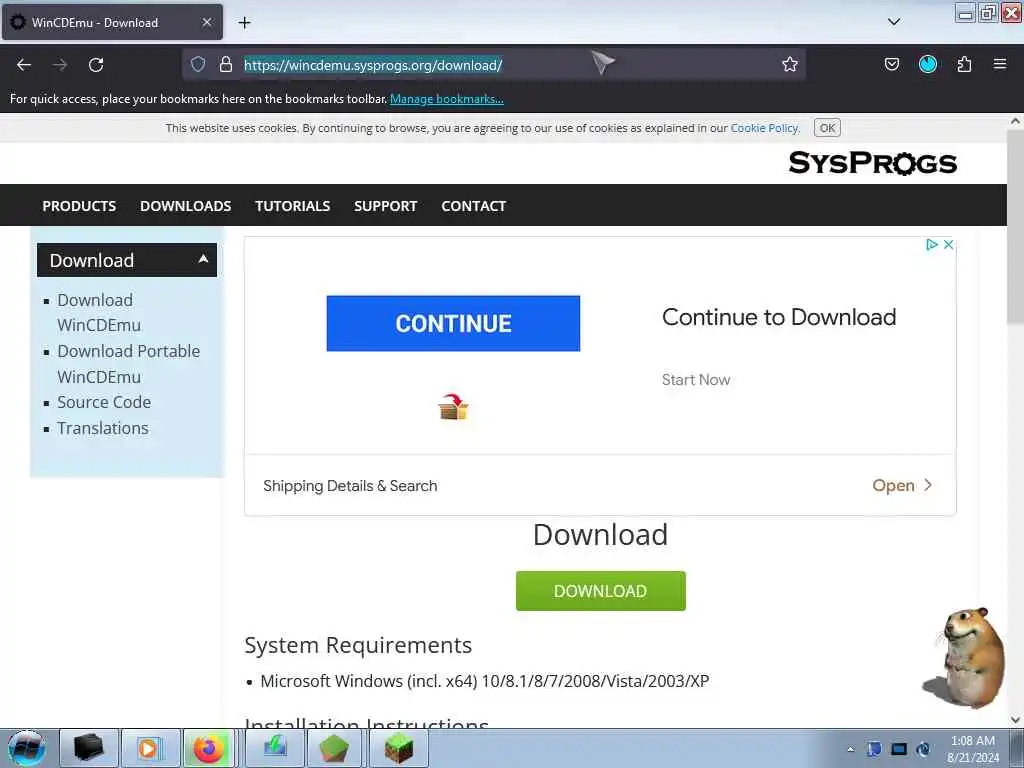This screenshot has width=1024, height=768.
Task: Close the WinCDEmu - Download tab
Action: [x=206, y=22]
